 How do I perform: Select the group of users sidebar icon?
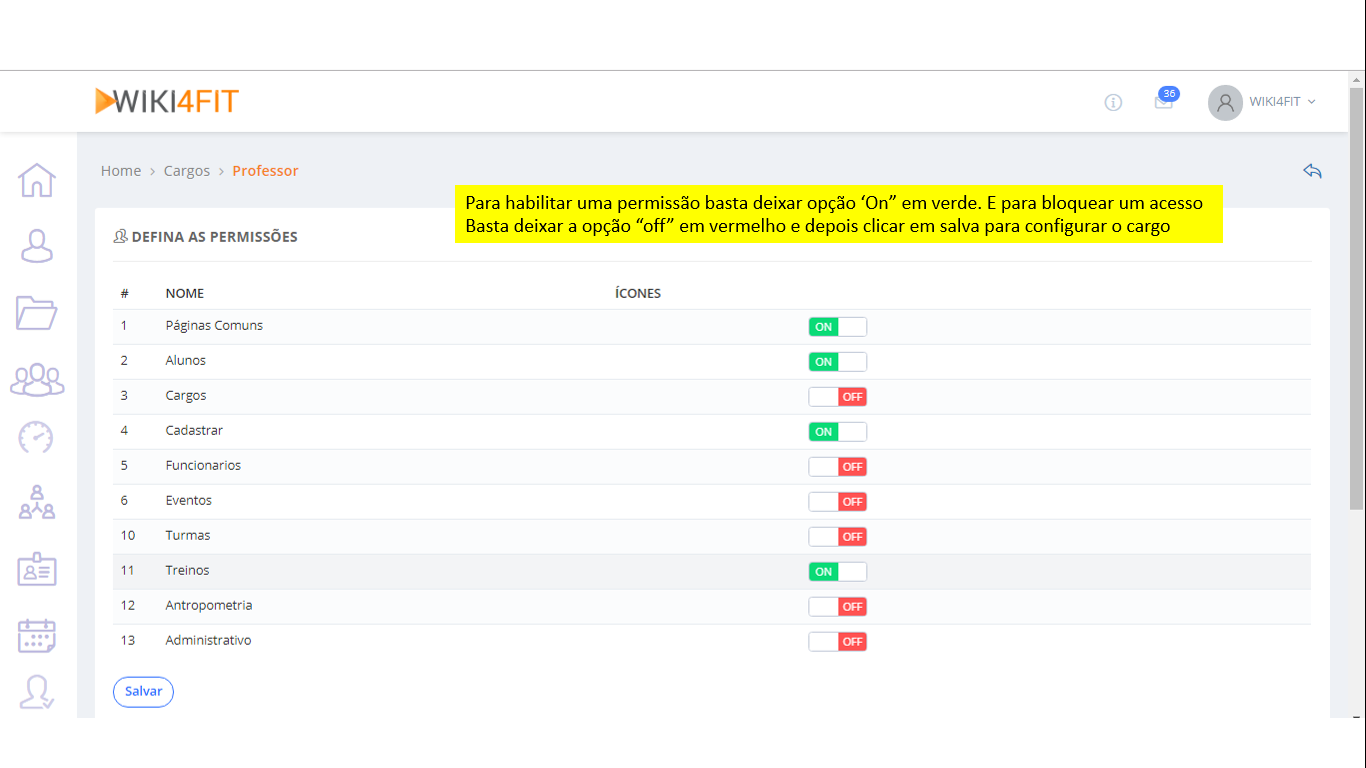37,379
